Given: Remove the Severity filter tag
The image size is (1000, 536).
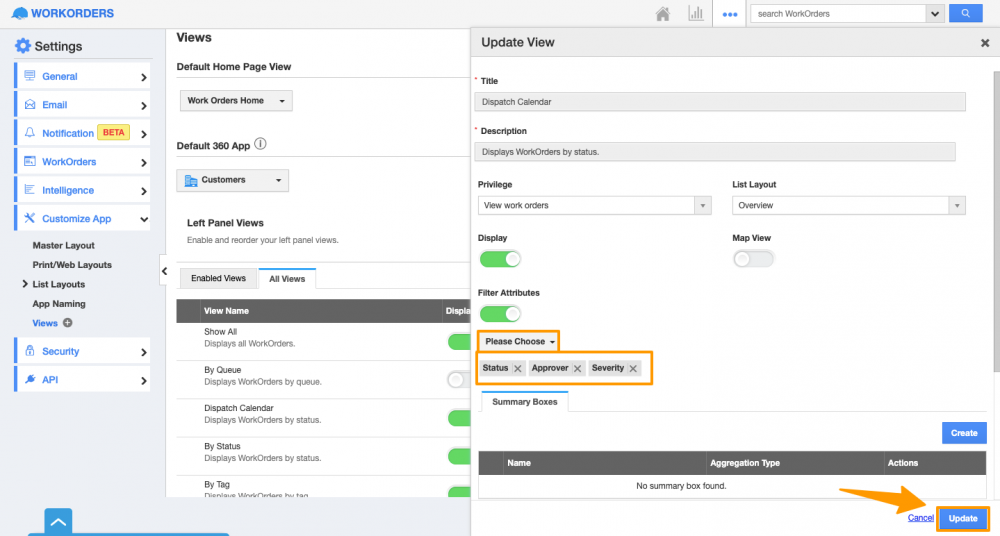Looking at the screenshot, I should pos(633,369).
